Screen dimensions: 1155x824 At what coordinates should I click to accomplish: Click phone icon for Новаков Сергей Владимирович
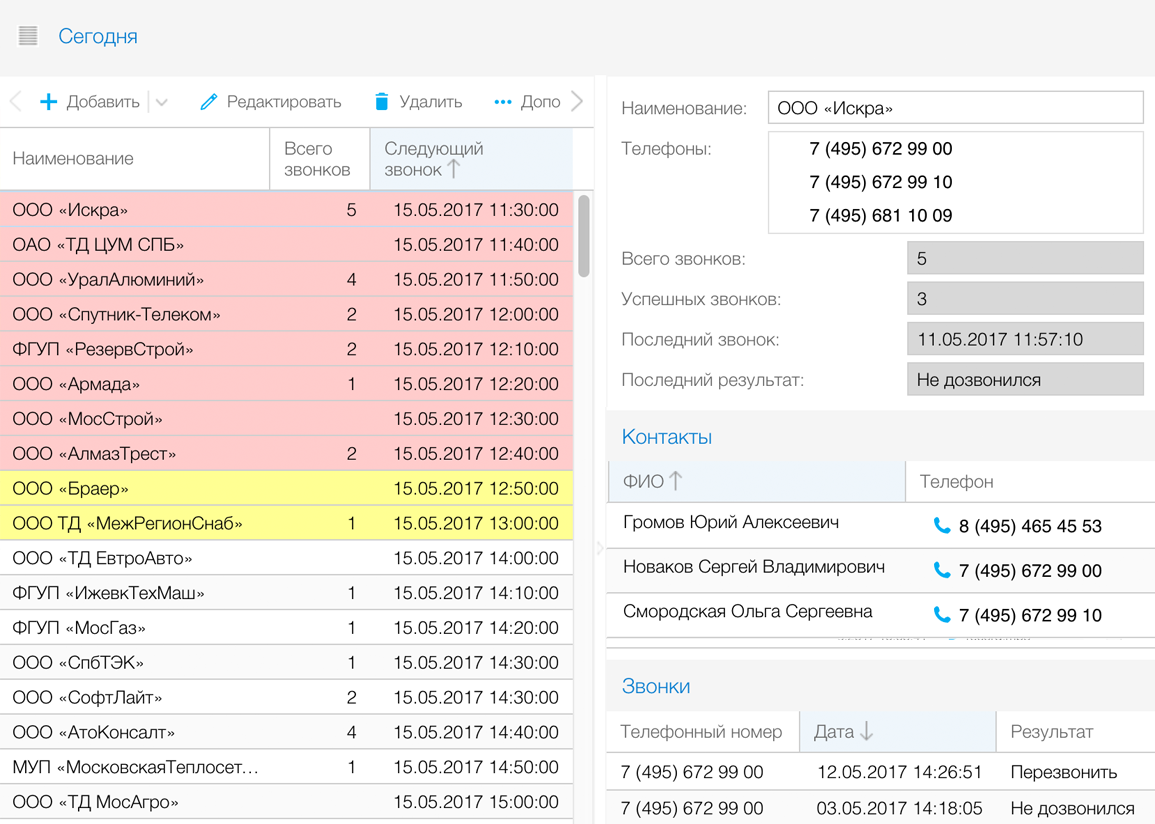pos(941,570)
